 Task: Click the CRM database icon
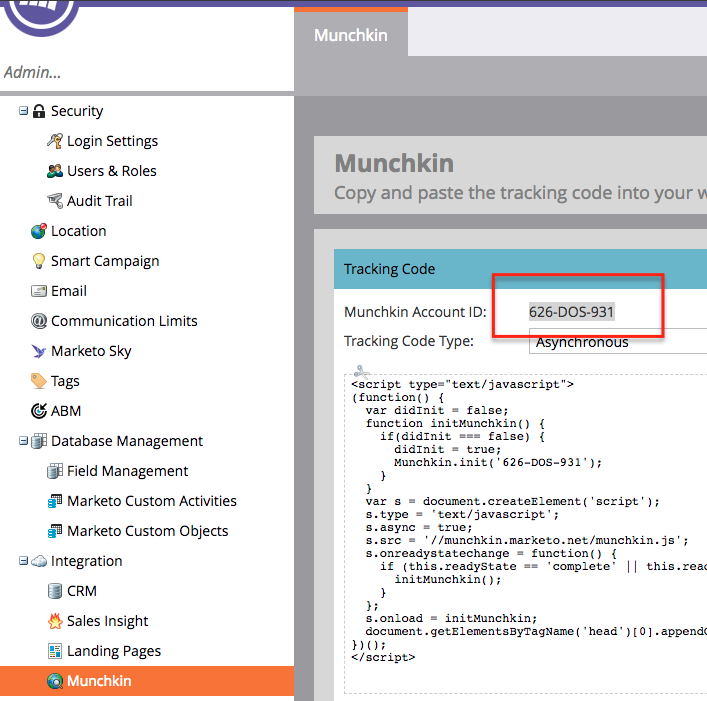pyautogui.click(x=55, y=591)
